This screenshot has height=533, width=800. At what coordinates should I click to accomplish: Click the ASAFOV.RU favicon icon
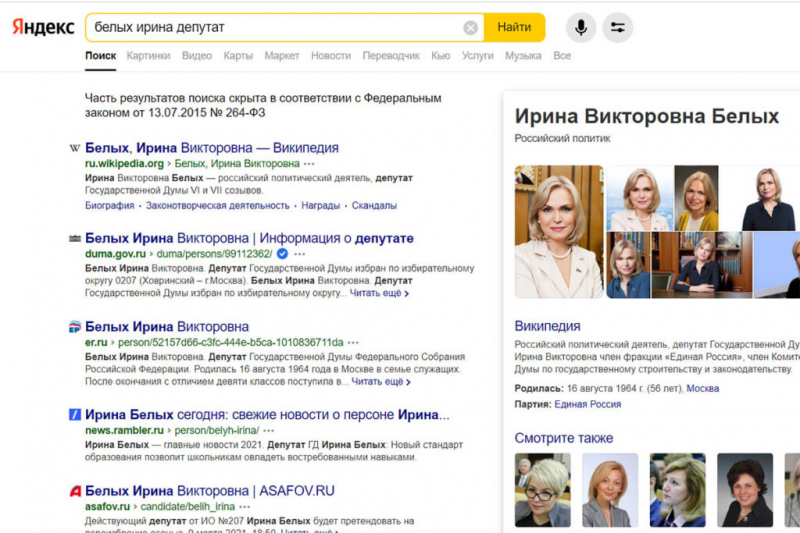pyautogui.click(x=74, y=492)
